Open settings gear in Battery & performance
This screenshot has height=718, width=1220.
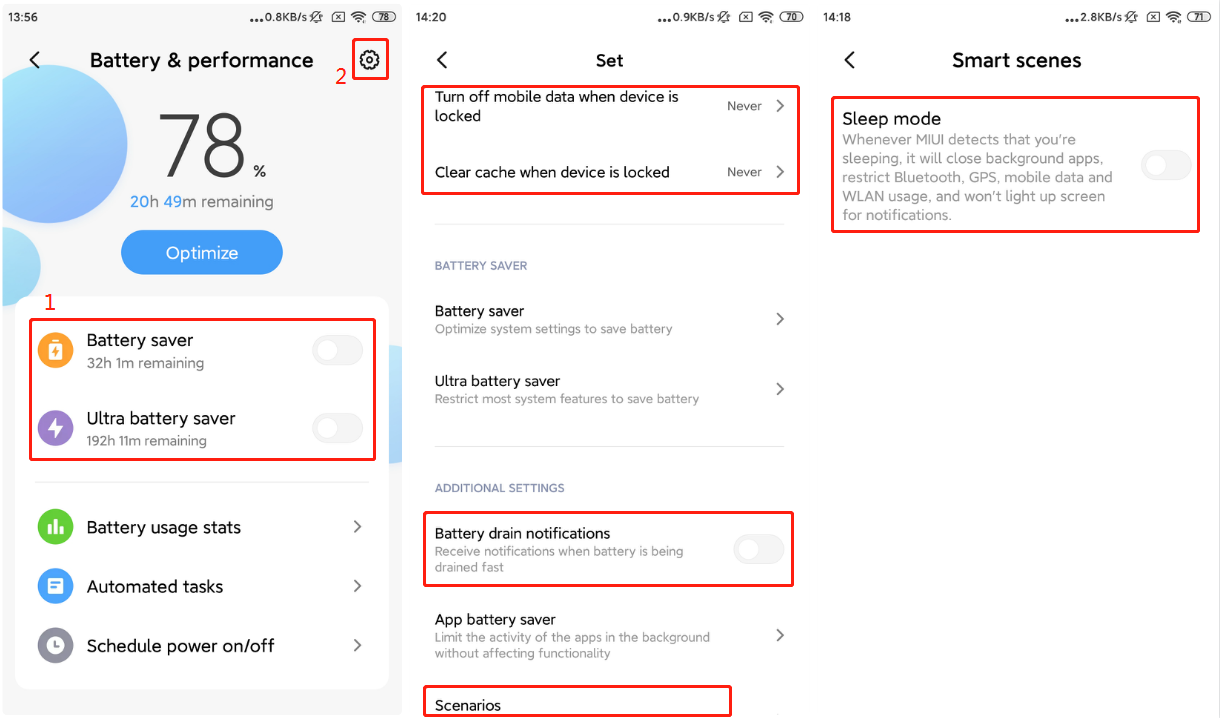tap(370, 60)
